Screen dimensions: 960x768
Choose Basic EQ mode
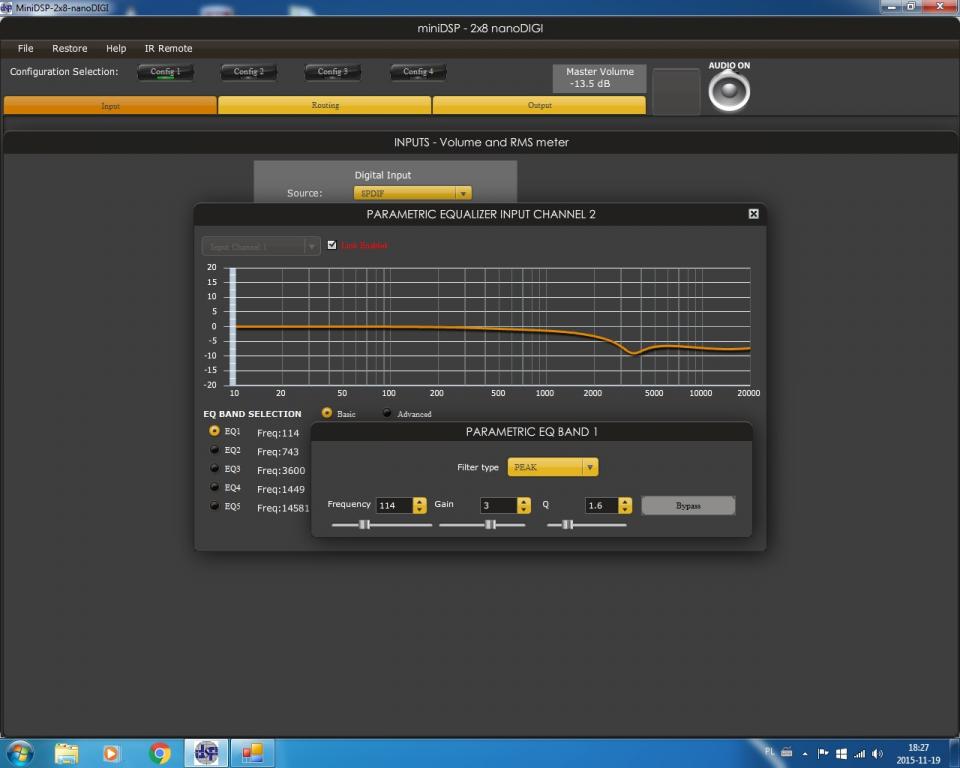pos(327,413)
